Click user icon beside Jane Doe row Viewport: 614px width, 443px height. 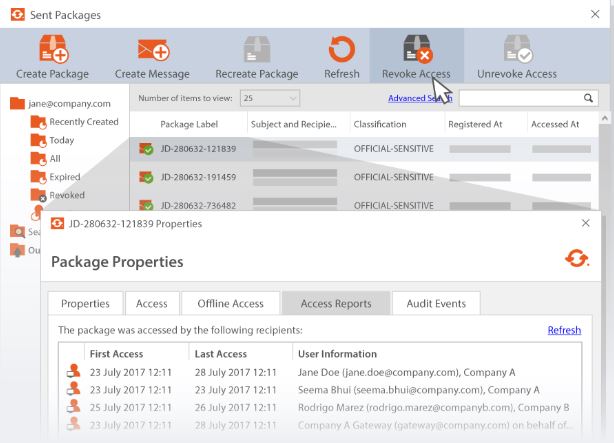point(73,371)
